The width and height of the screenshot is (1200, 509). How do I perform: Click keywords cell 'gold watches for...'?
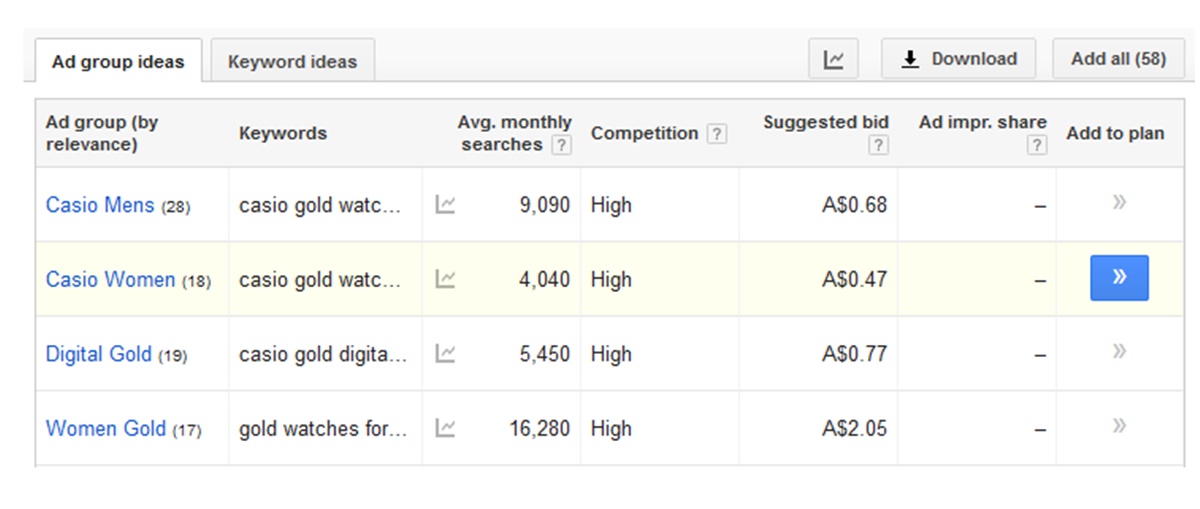point(323,429)
